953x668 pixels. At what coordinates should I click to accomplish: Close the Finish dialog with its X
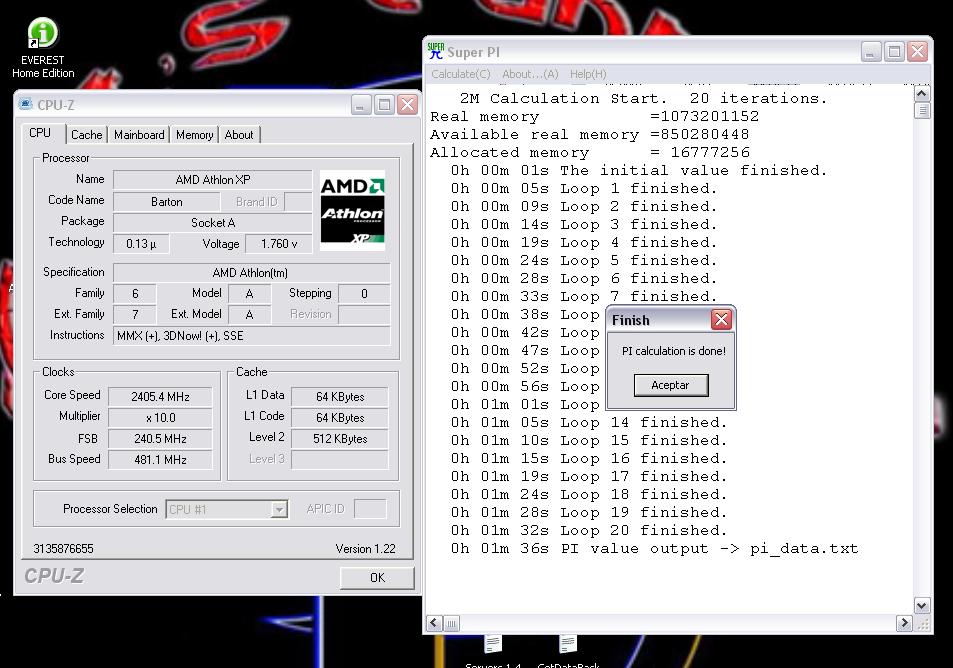721,320
